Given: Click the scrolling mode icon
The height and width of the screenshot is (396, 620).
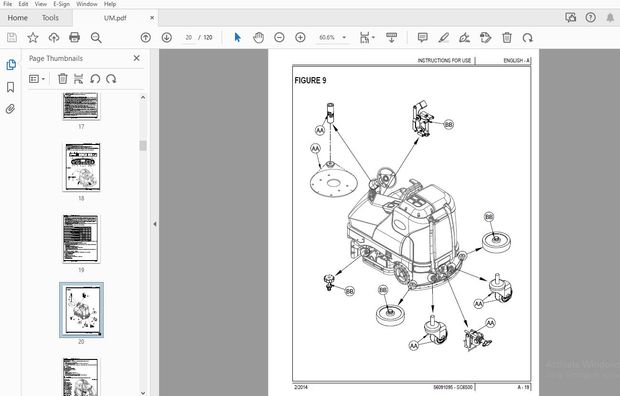Looking at the screenshot, I should 391,38.
